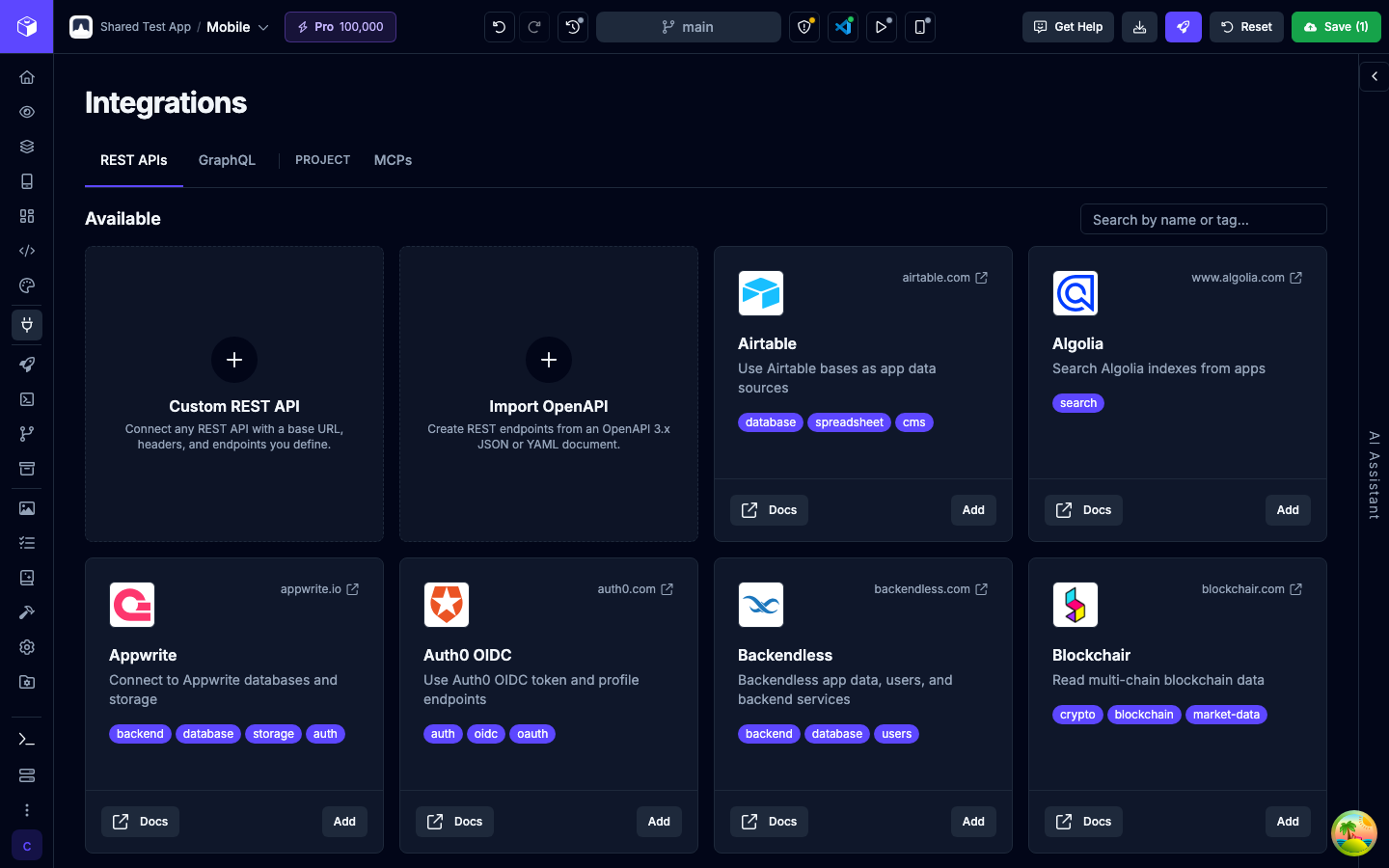Switch to the GraphQL tab
Screen dimensions: 1389x868
[227, 160]
